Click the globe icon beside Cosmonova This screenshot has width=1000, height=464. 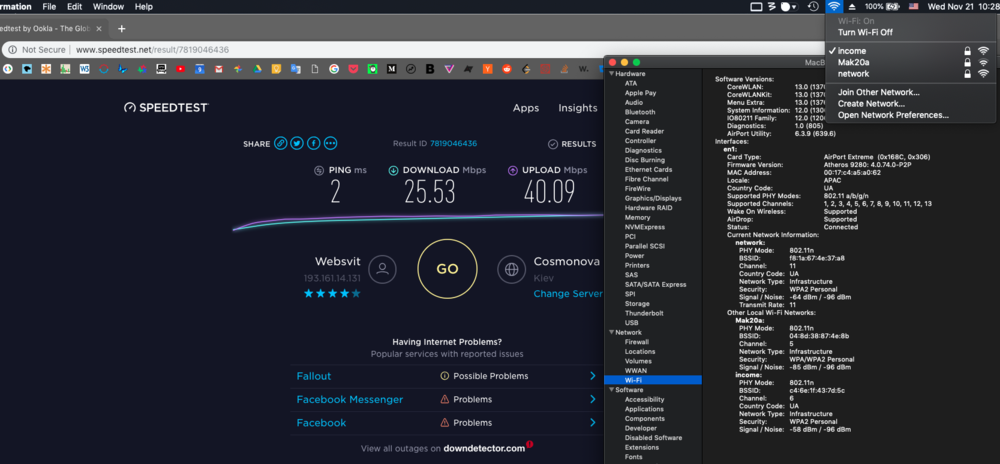tap(511, 269)
